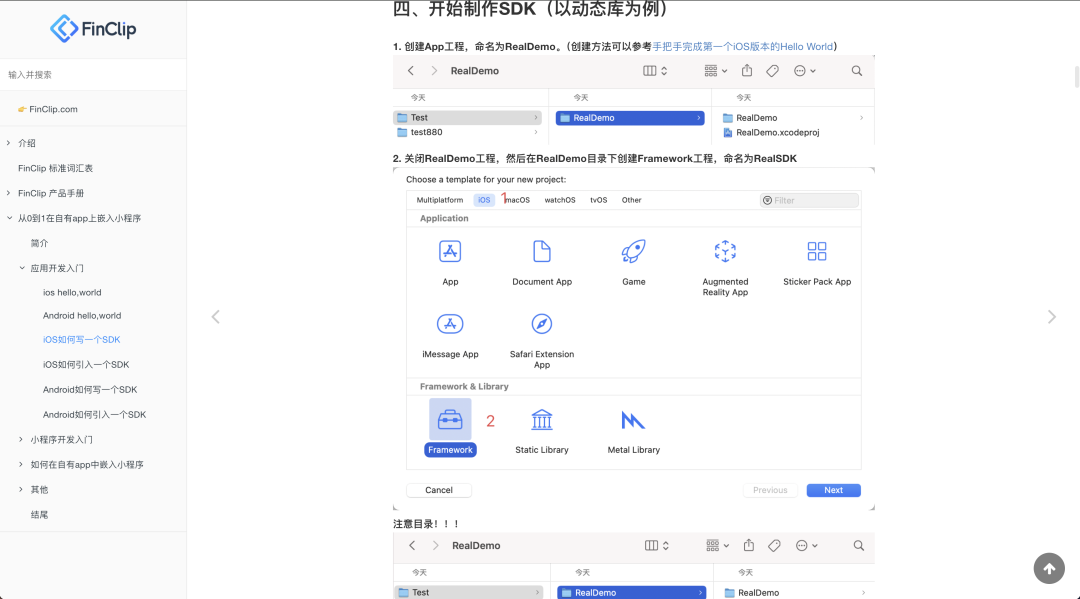Expand the FinClip 产品手册 section
The width and height of the screenshot is (1080, 599).
tap(9, 193)
